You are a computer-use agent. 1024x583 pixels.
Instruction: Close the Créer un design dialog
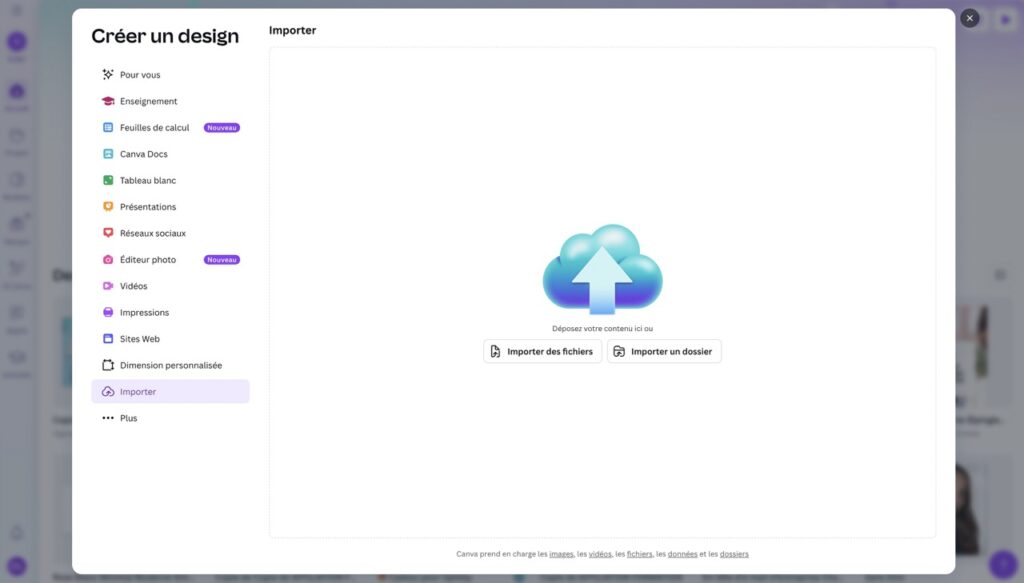click(969, 18)
